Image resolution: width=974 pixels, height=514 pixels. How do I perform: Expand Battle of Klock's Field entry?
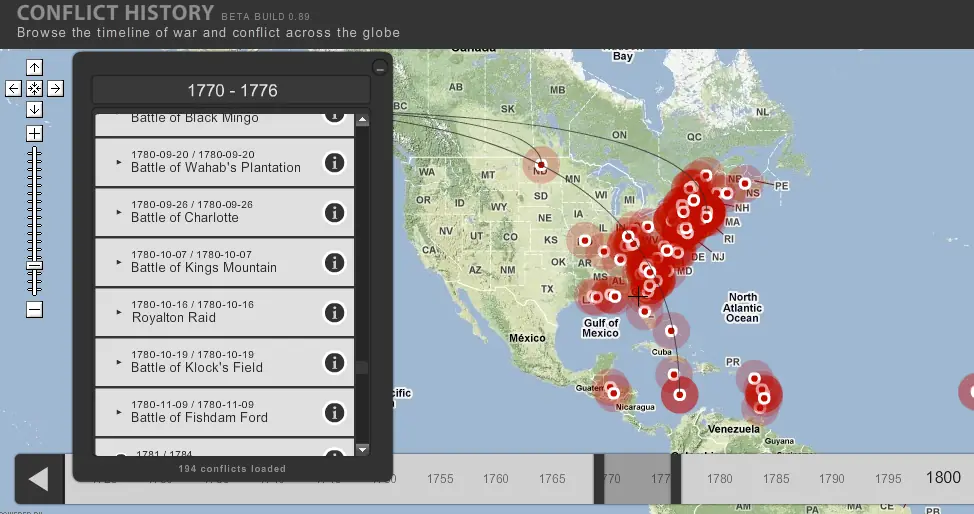pyautogui.click(x=119, y=362)
